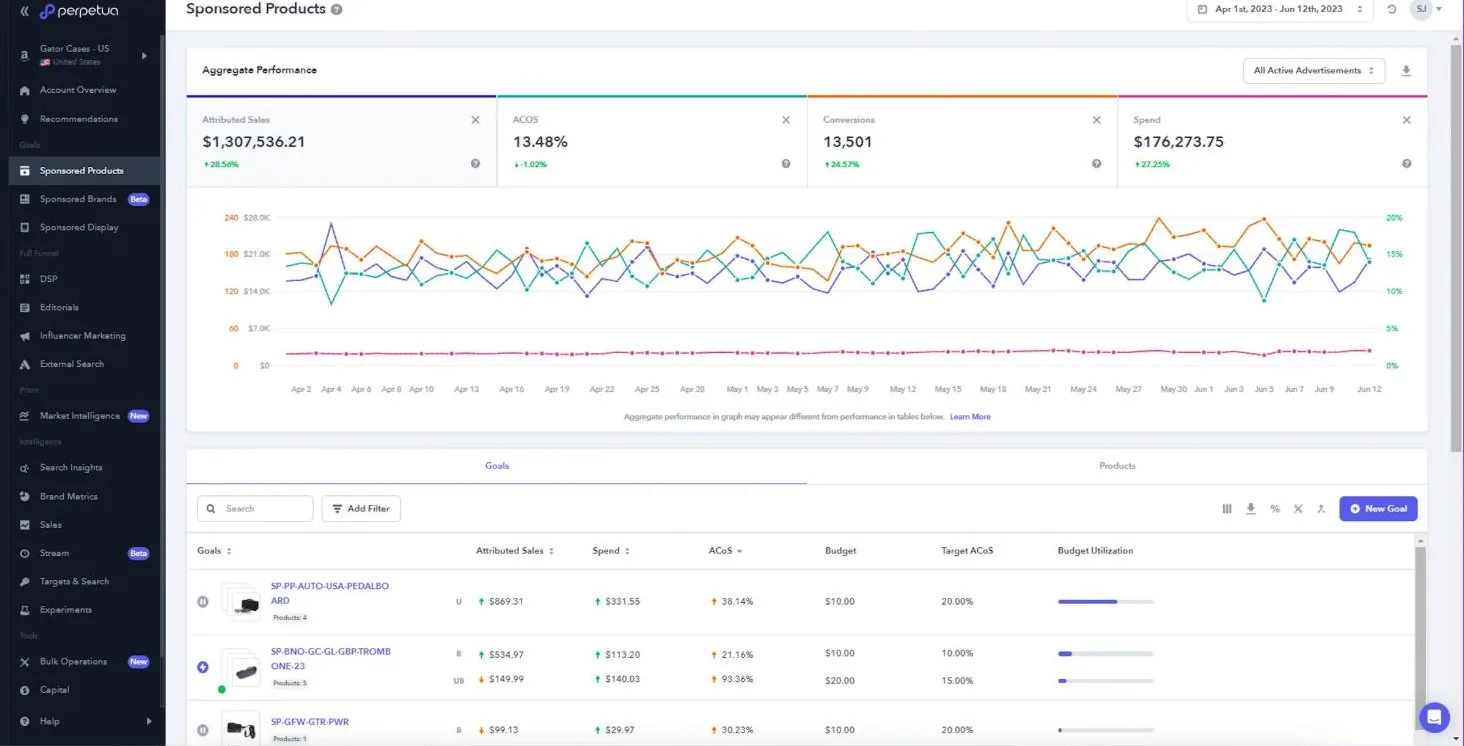Click budget utilization bar for PEDALBOARD goal

tap(1106, 602)
